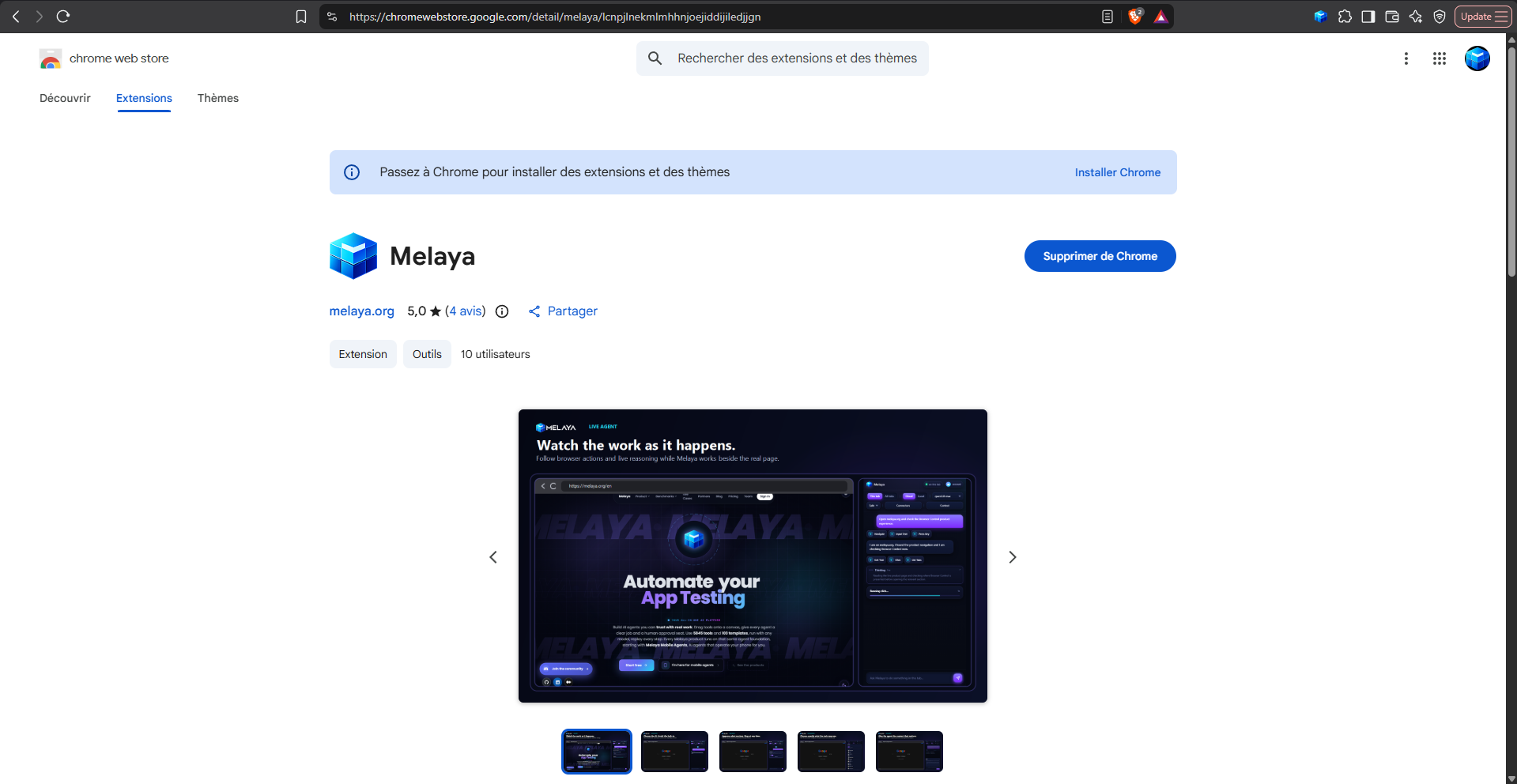Screen dimensions: 1517x784
Task: Go forward to the next page
Action: click(39, 17)
